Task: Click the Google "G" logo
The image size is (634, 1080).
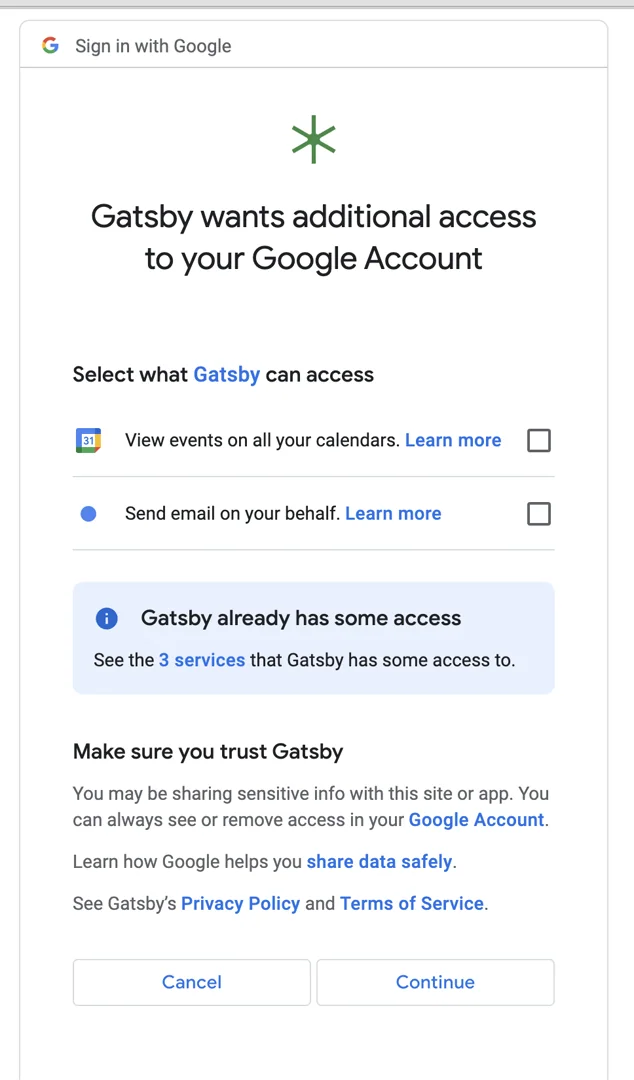Action: [50, 44]
